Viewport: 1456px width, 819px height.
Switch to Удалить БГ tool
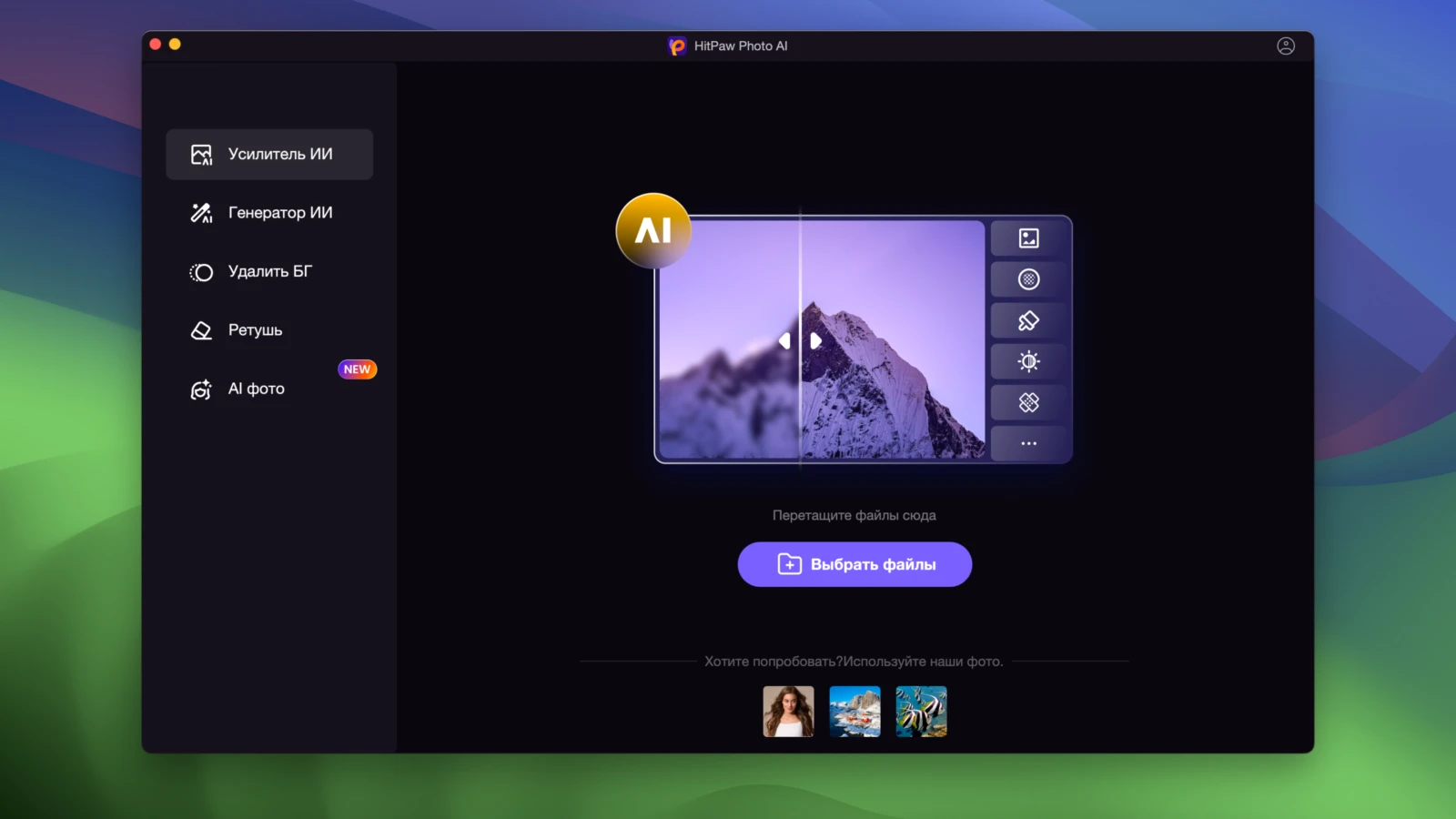click(x=269, y=272)
